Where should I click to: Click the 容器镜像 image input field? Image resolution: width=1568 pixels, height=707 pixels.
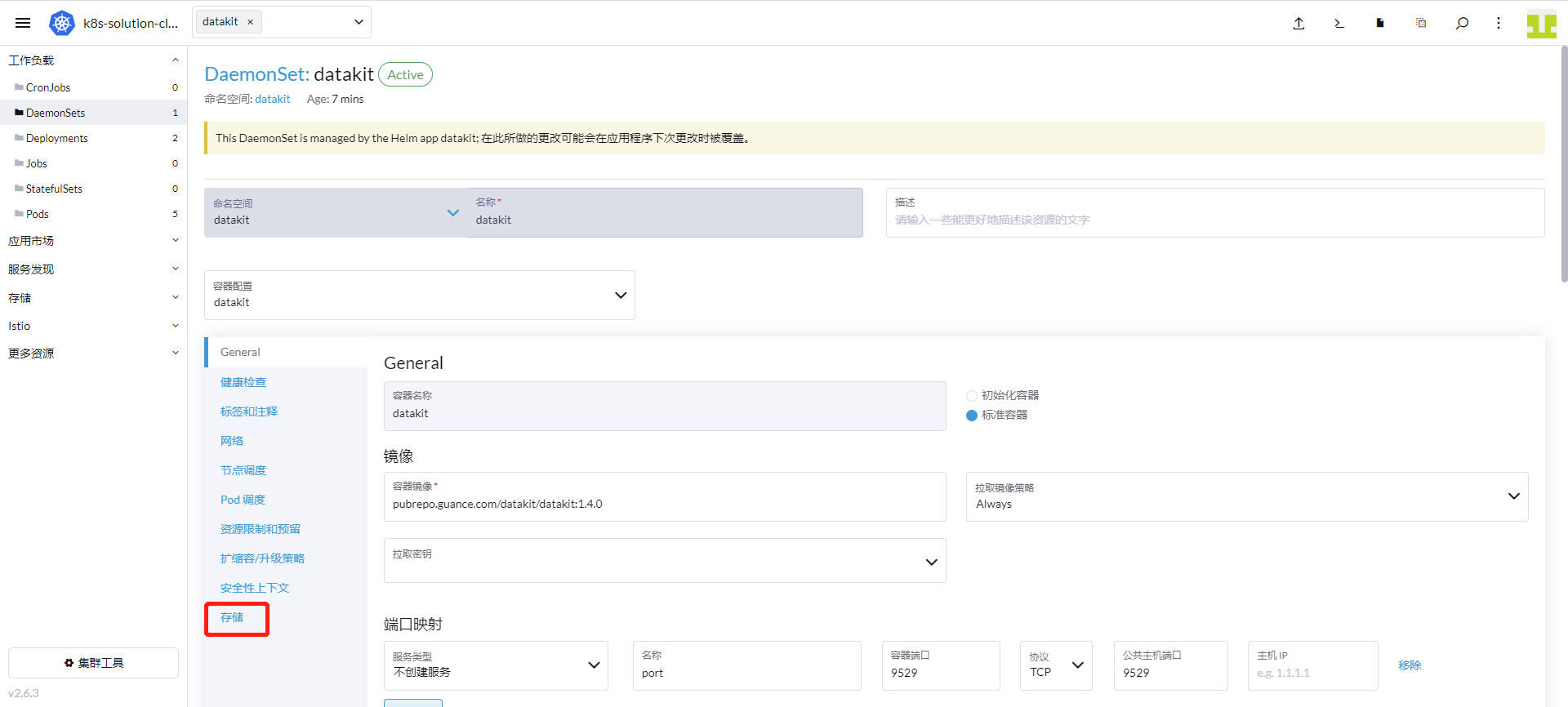pos(665,496)
